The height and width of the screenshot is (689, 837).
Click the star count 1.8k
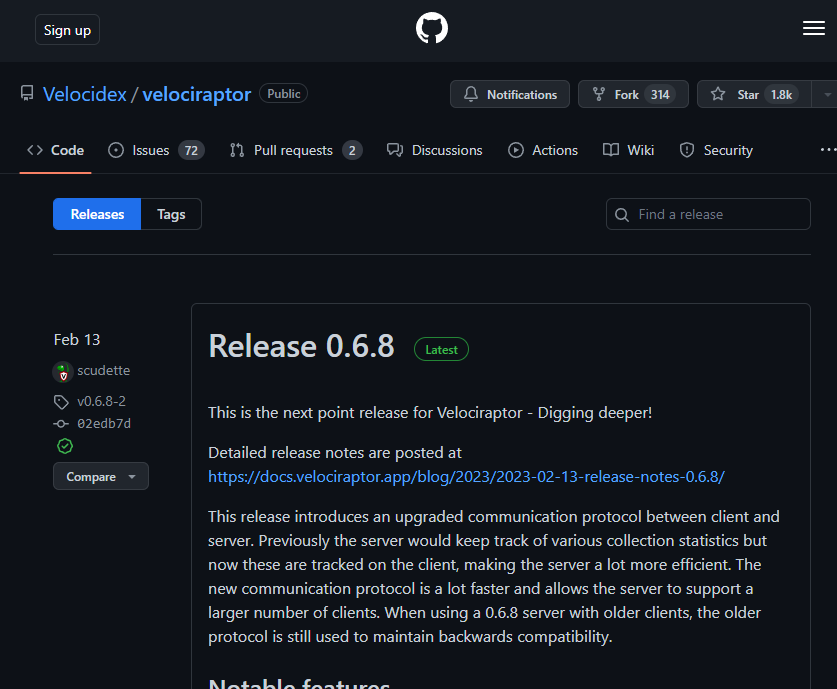coord(781,94)
